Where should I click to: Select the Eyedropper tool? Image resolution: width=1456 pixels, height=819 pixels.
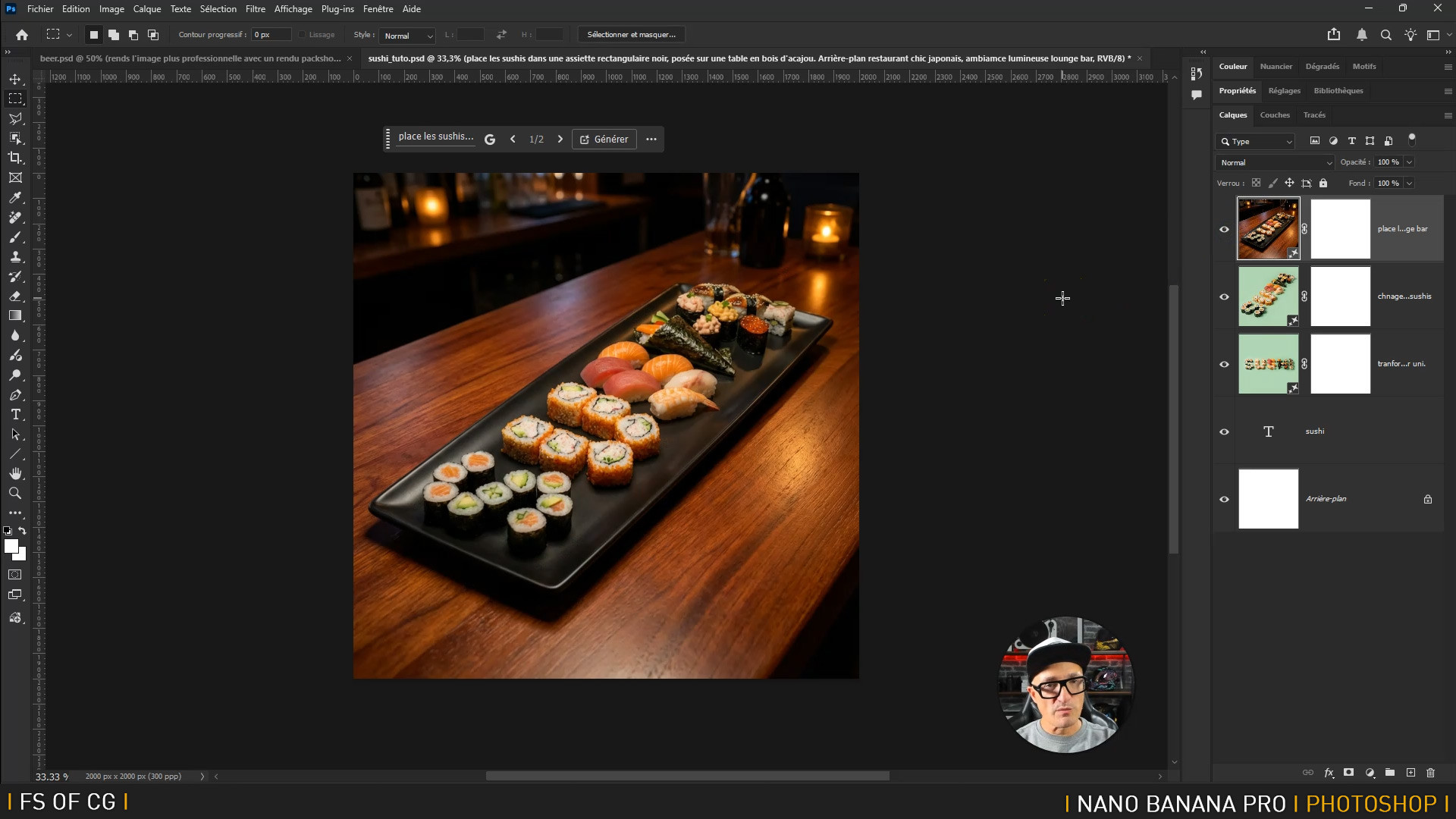click(15, 198)
